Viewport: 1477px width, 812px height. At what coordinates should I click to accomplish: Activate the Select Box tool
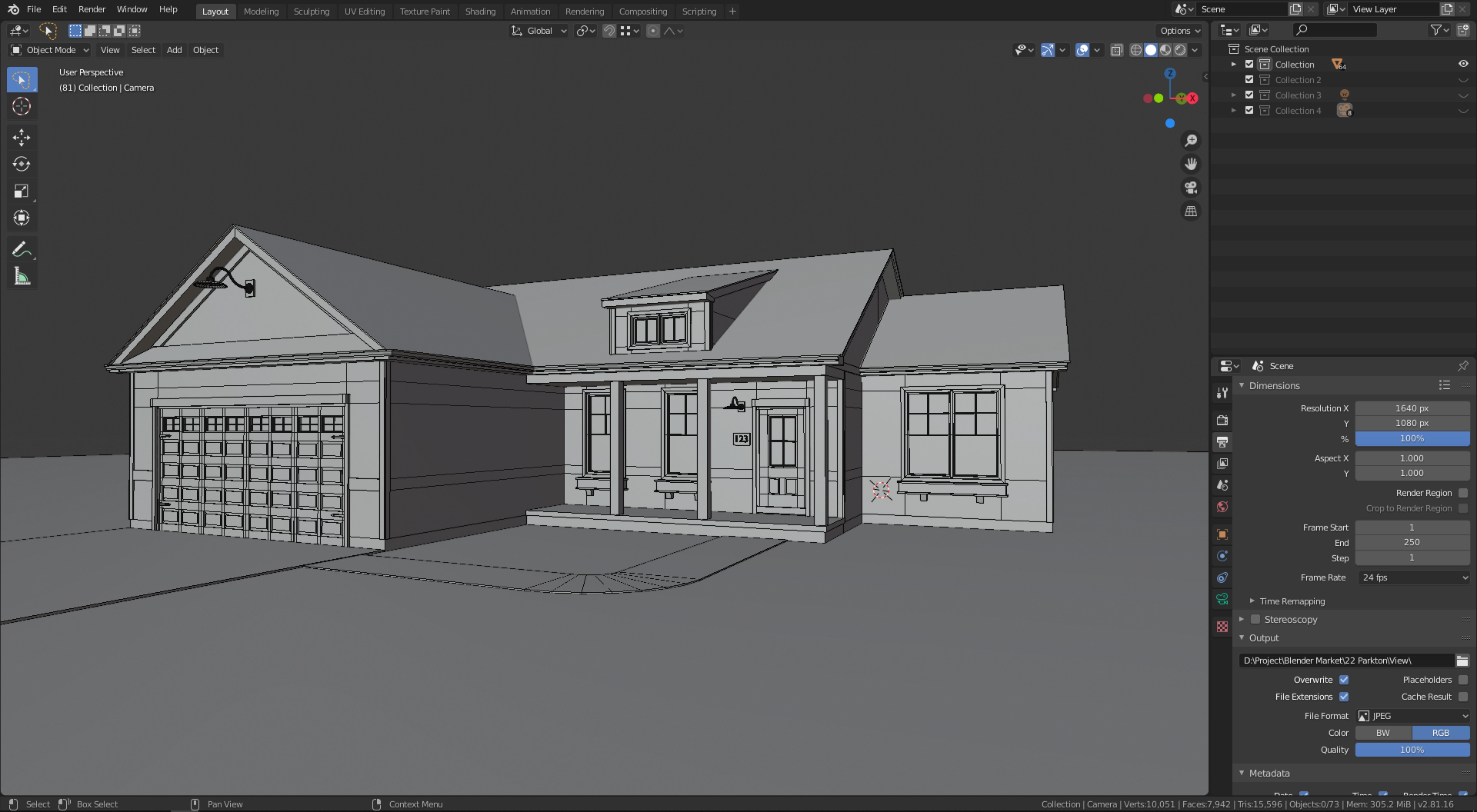[22, 80]
